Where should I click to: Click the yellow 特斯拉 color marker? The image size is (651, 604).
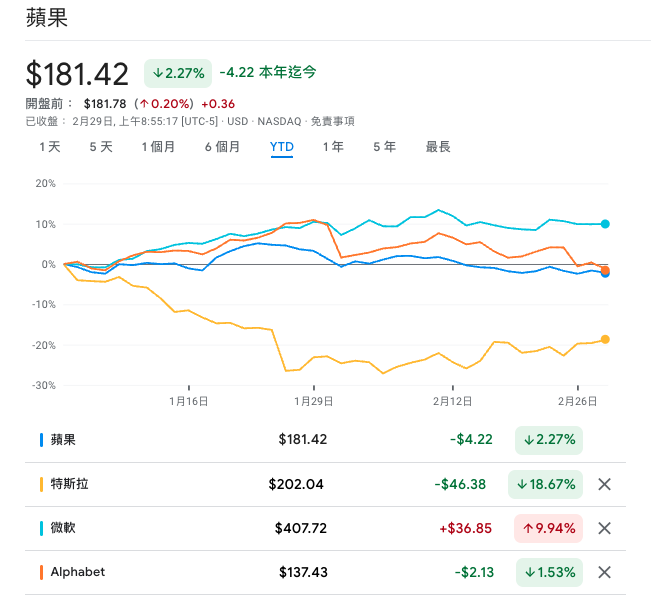(x=42, y=484)
